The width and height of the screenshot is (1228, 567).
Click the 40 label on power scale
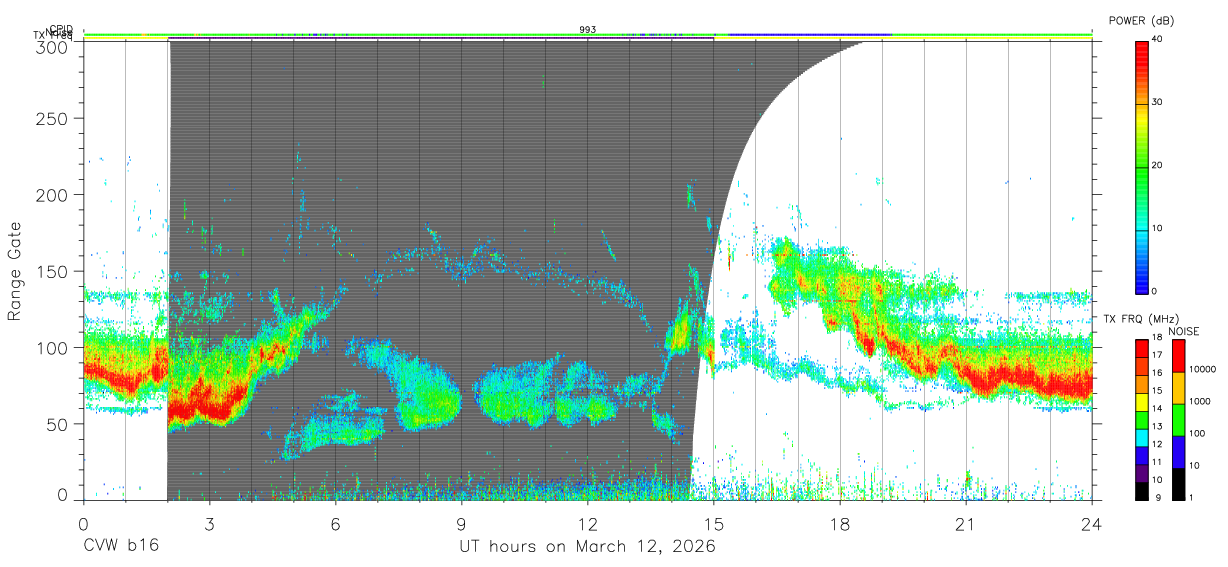(1157, 40)
